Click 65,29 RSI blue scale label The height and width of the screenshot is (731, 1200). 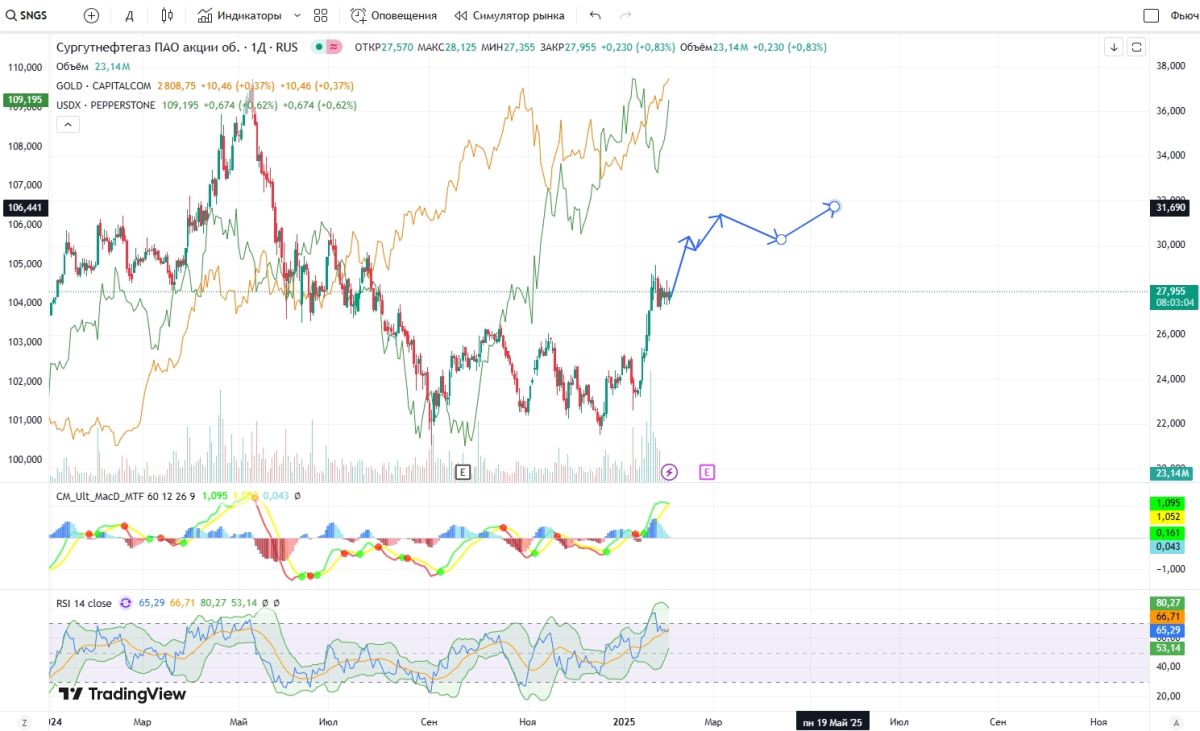click(1168, 631)
